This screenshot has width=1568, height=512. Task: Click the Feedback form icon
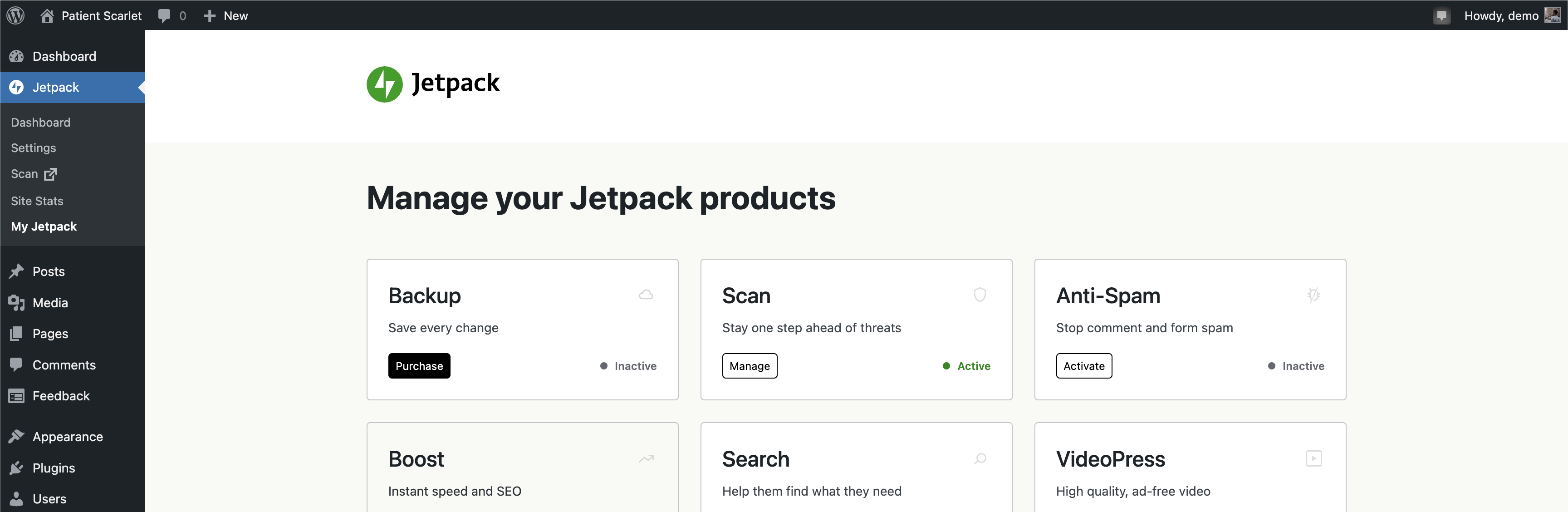[x=16, y=396]
